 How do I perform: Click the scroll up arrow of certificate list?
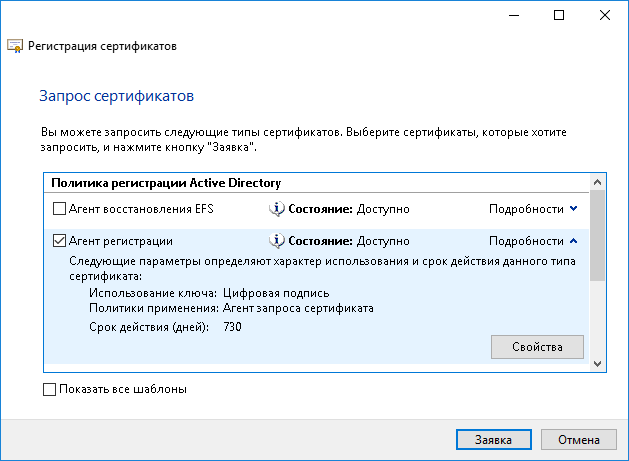[597, 183]
